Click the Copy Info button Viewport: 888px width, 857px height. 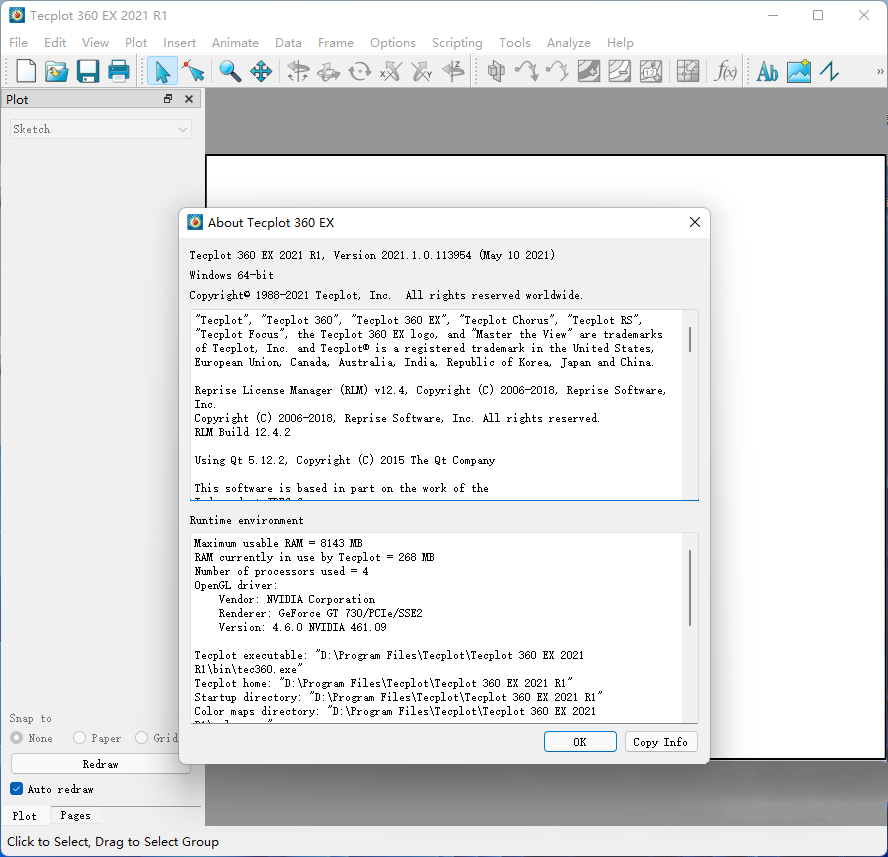(660, 742)
